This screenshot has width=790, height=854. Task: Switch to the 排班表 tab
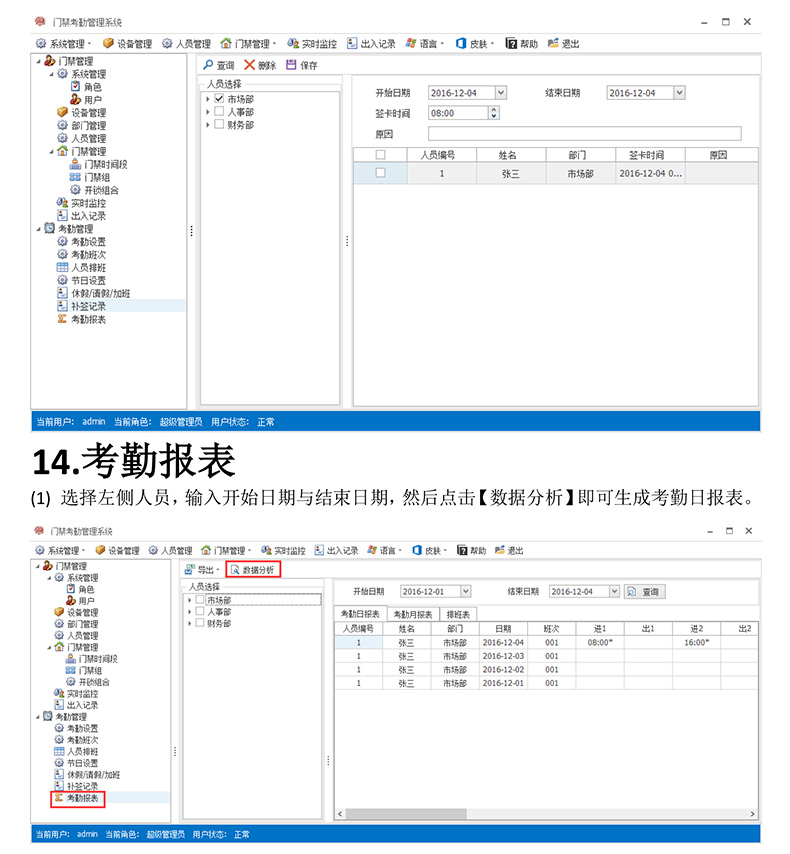[459, 614]
